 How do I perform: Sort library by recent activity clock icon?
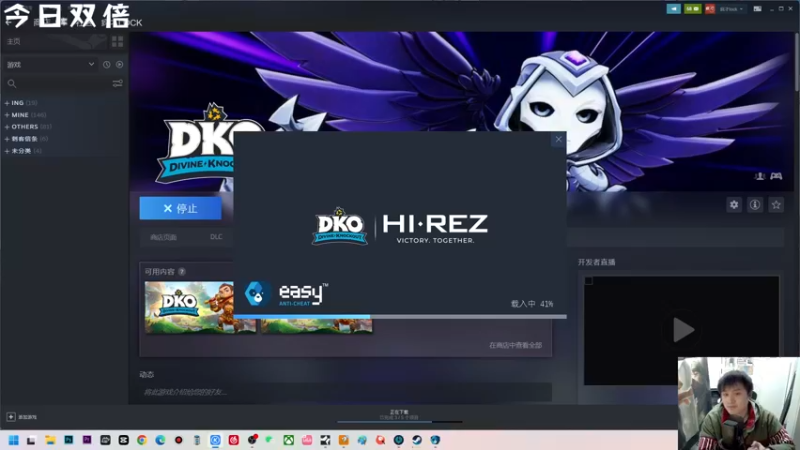coord(107,65)
